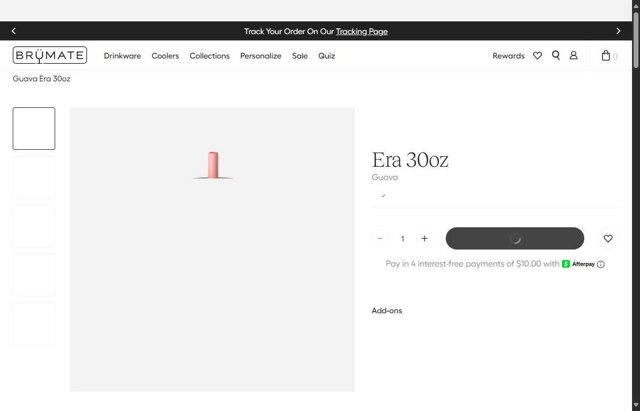Screen dimensions: 640x411
Task: Decrease quantity with minus button
Action: [380, 239]
